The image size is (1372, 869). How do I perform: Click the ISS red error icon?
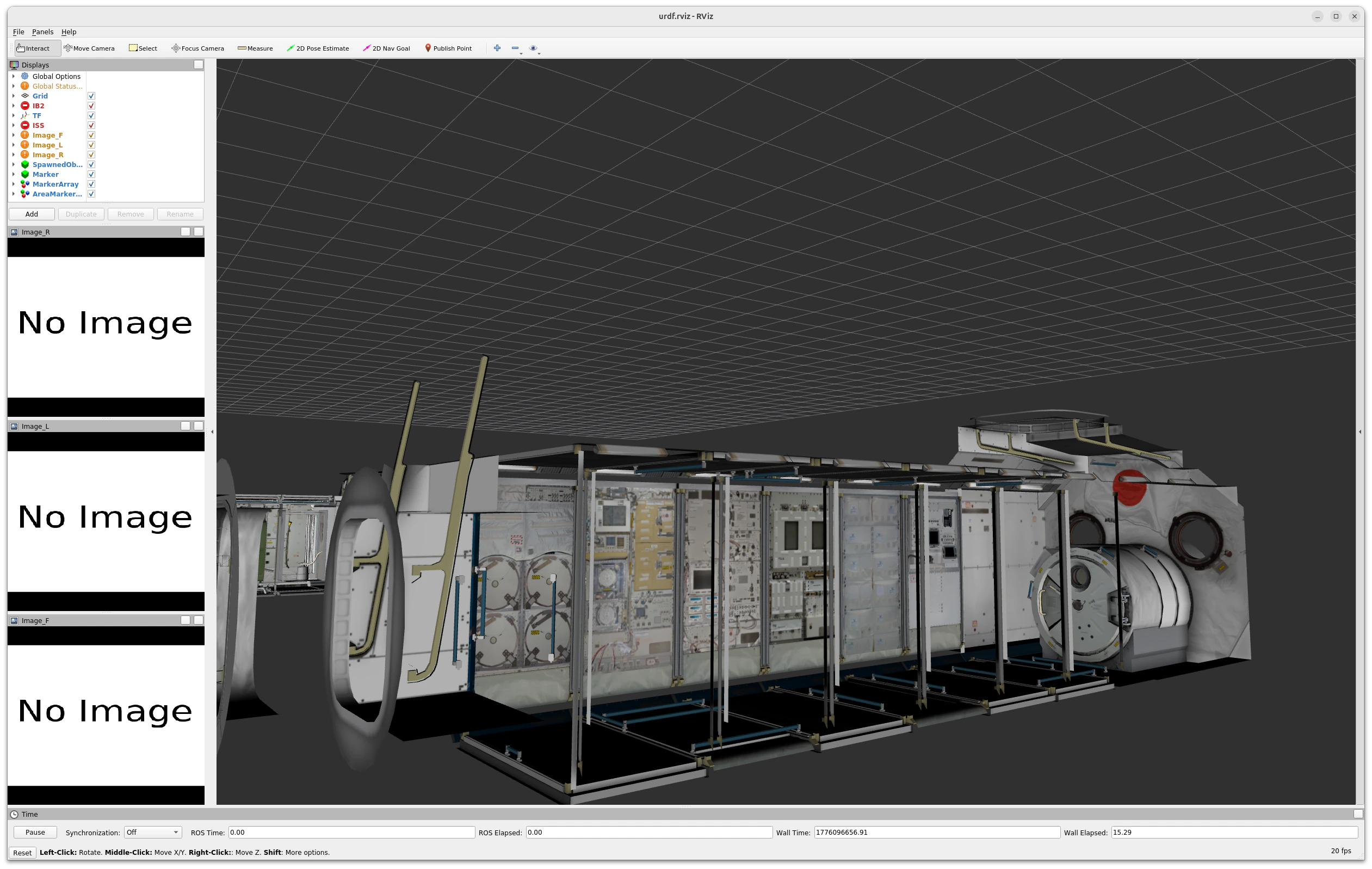(25, 125)
